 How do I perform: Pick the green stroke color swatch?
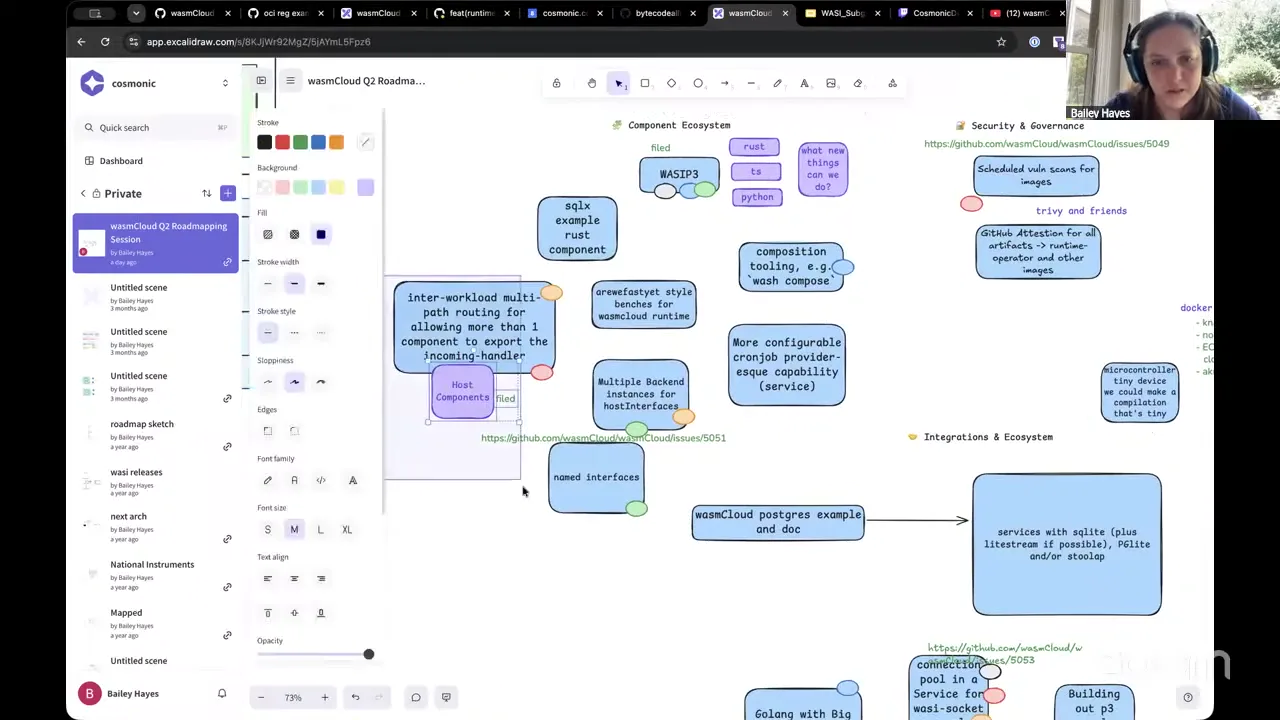pyautogui.click(x=300, y=142)
